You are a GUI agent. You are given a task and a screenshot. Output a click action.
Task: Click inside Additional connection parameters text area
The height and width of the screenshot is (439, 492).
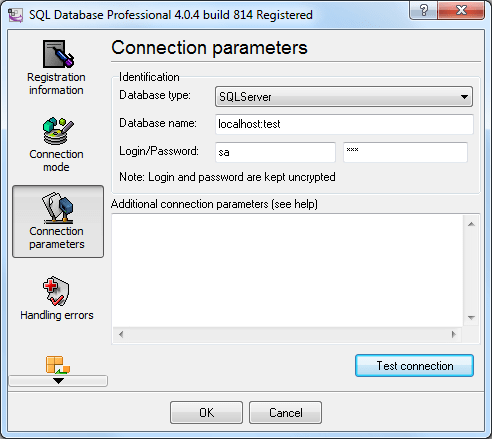coord(287,270)
